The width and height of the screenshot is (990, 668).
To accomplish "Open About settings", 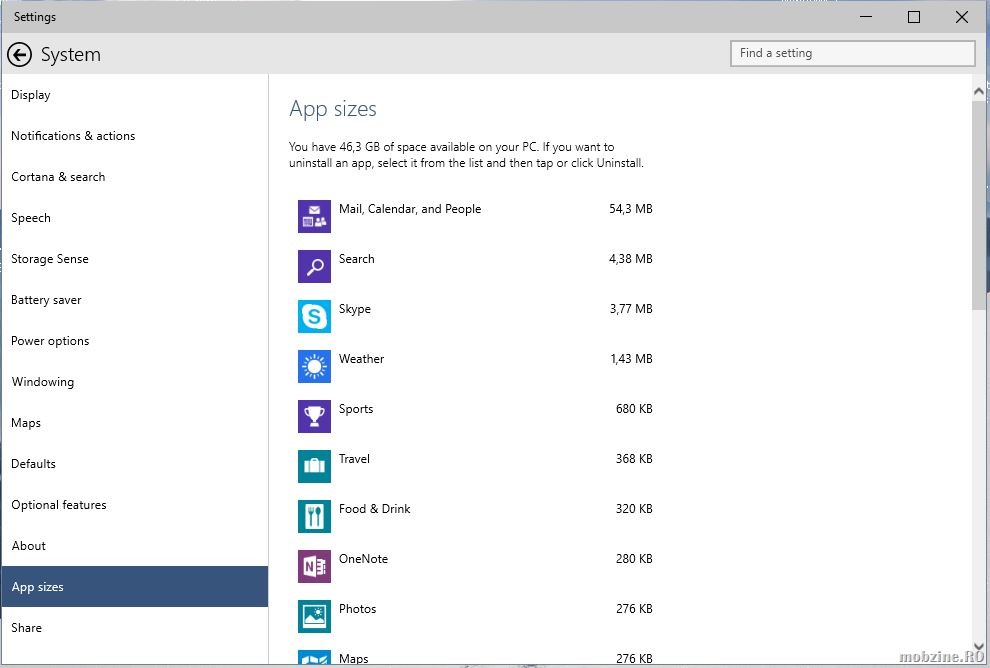I will [134, 546].
